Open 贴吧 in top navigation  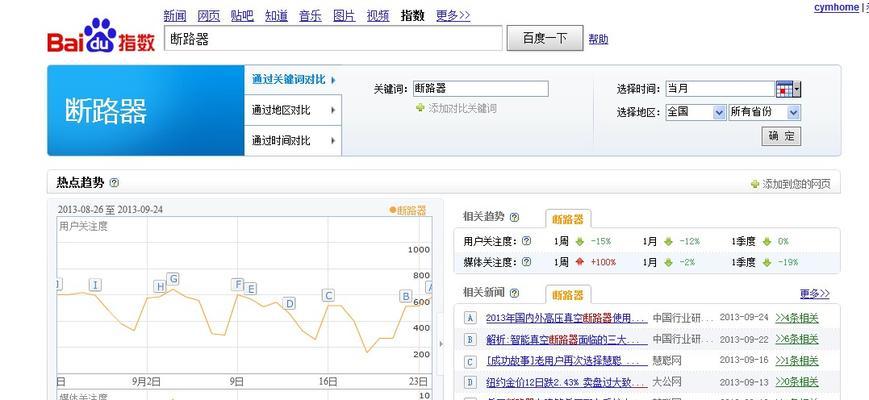[242, 16]
